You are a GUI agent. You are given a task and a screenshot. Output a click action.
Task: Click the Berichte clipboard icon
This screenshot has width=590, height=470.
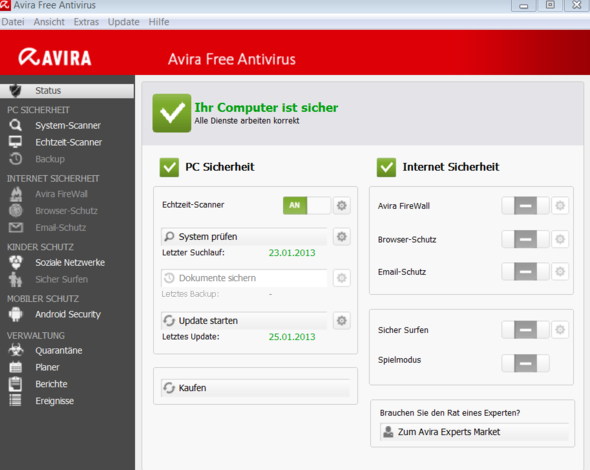pyautogui.click(x=15, y=384)
